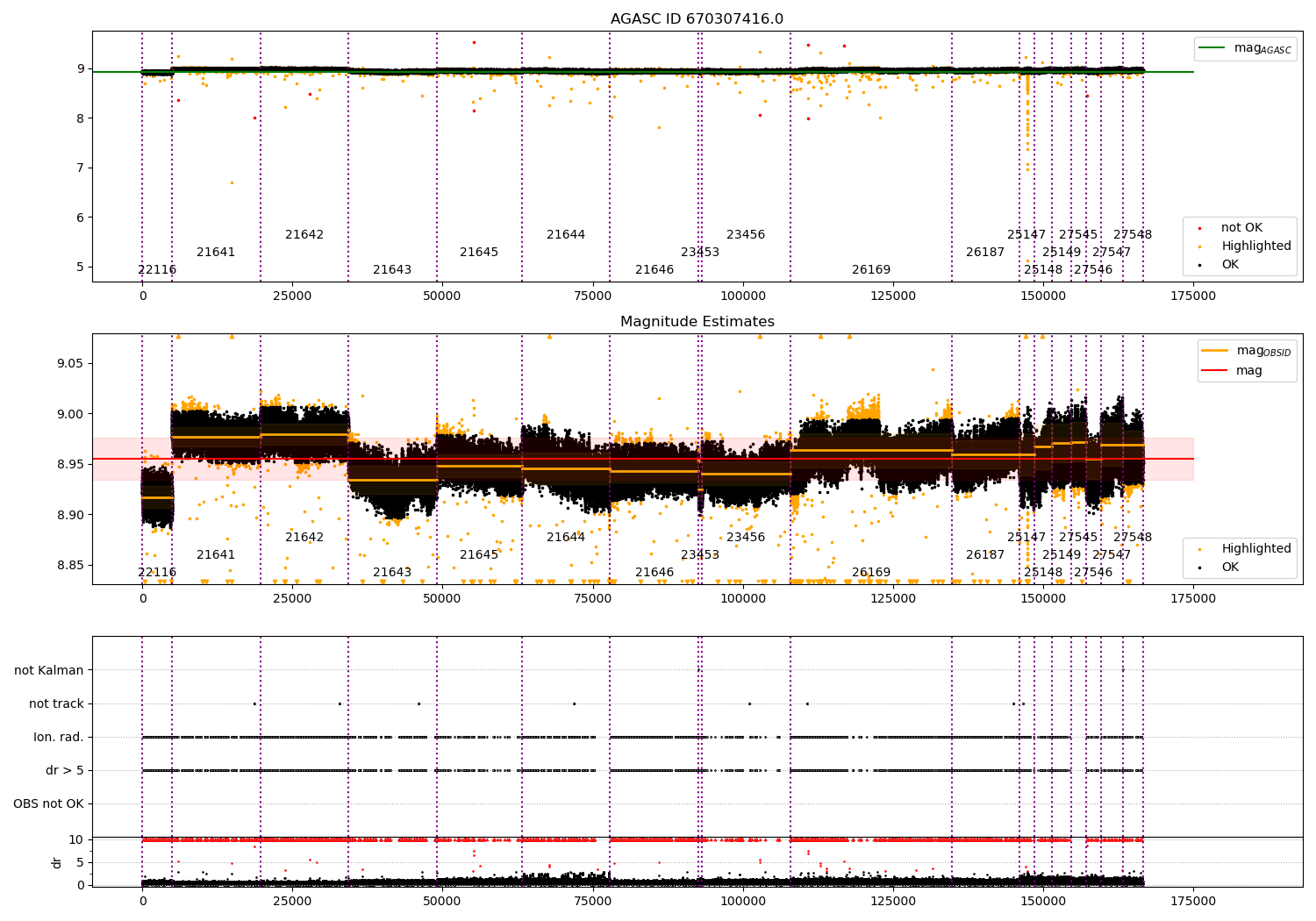Click the orange line swatch beside 'mag OBSID'
1316x921 pixels.
(1215, 351)
